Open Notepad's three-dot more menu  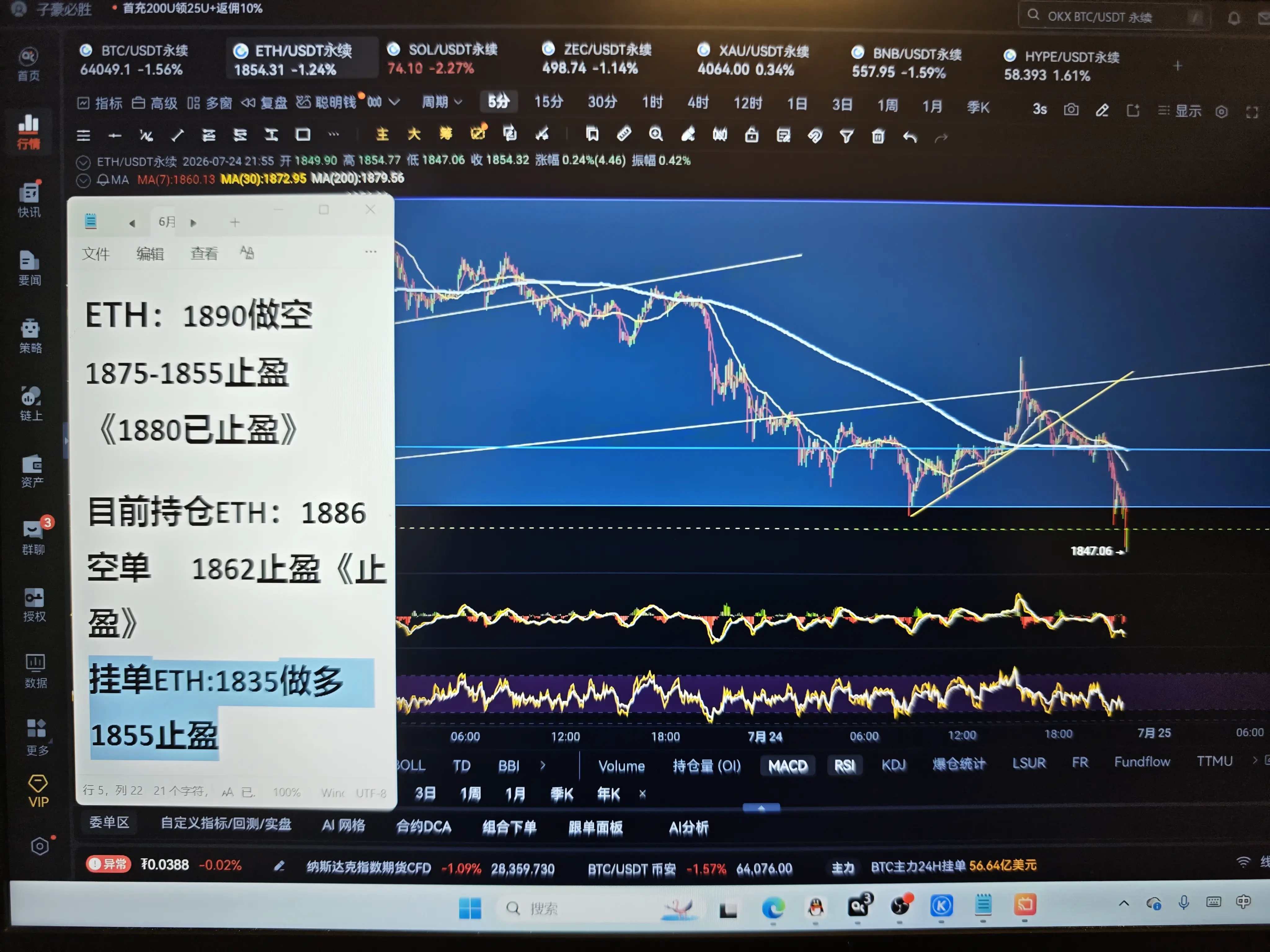[371, 251]
